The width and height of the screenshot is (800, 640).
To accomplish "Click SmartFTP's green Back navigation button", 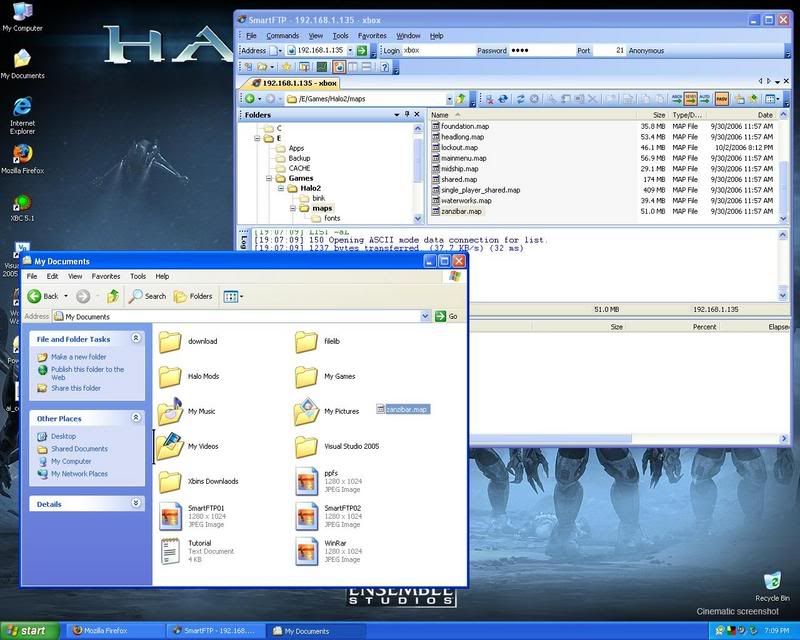I will (250, 99).
